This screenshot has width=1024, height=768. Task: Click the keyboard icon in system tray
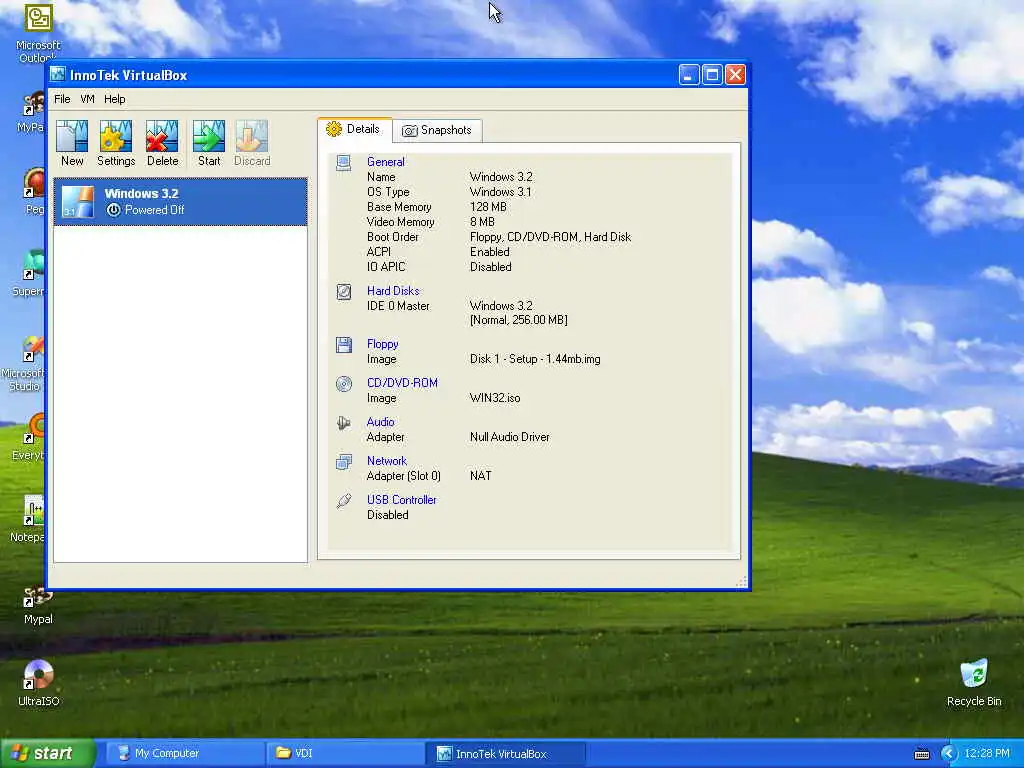(x=921, y=754)
